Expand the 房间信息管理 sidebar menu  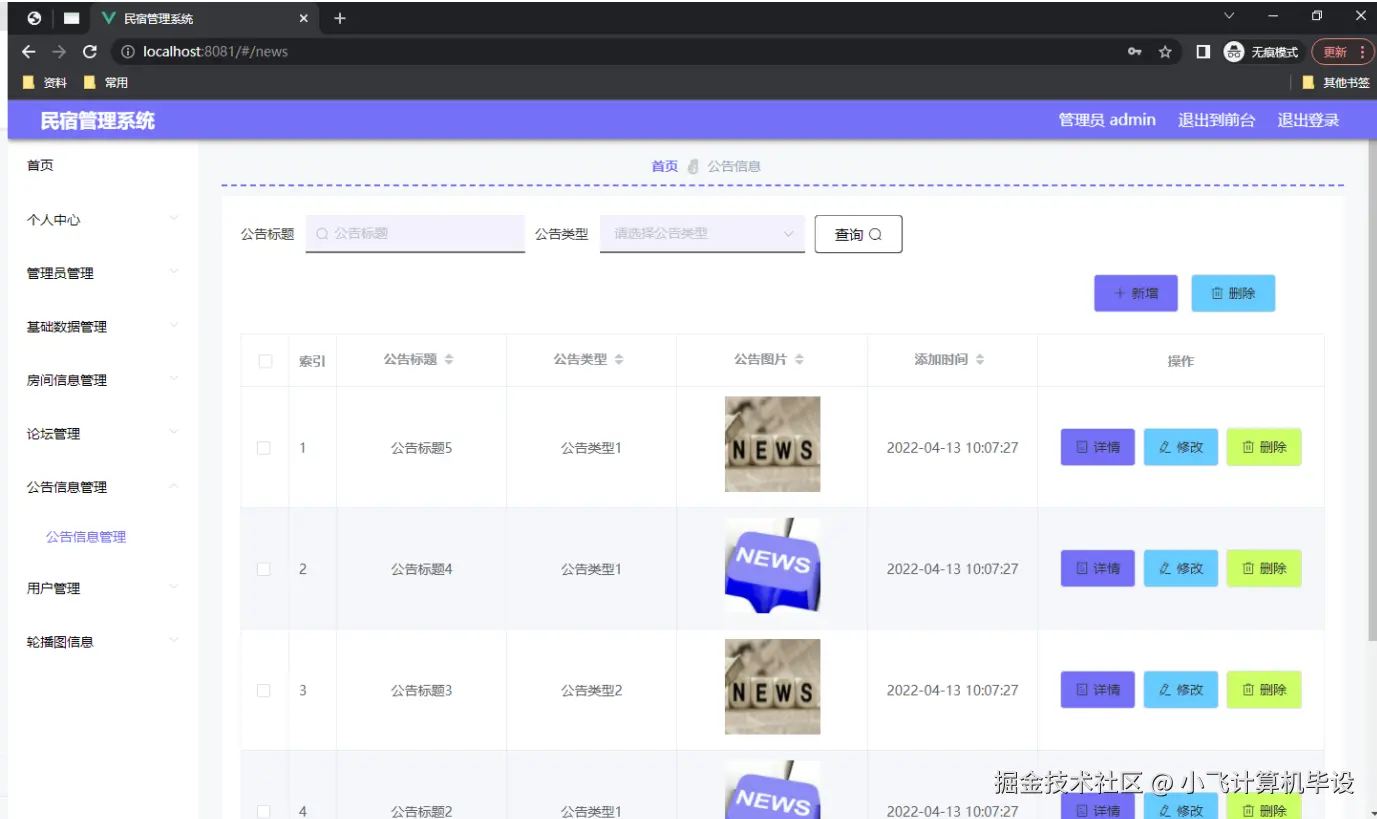[103, 380]
